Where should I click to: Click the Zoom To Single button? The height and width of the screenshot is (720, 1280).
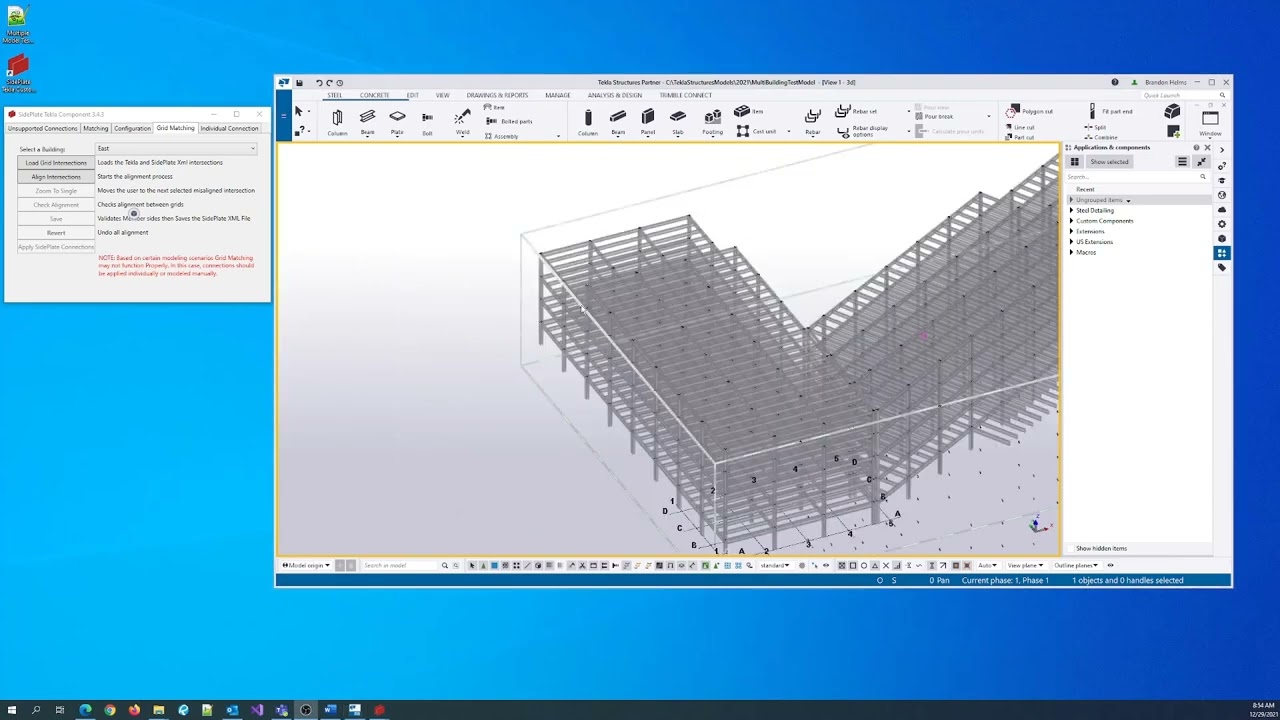[x=56, y=191]
